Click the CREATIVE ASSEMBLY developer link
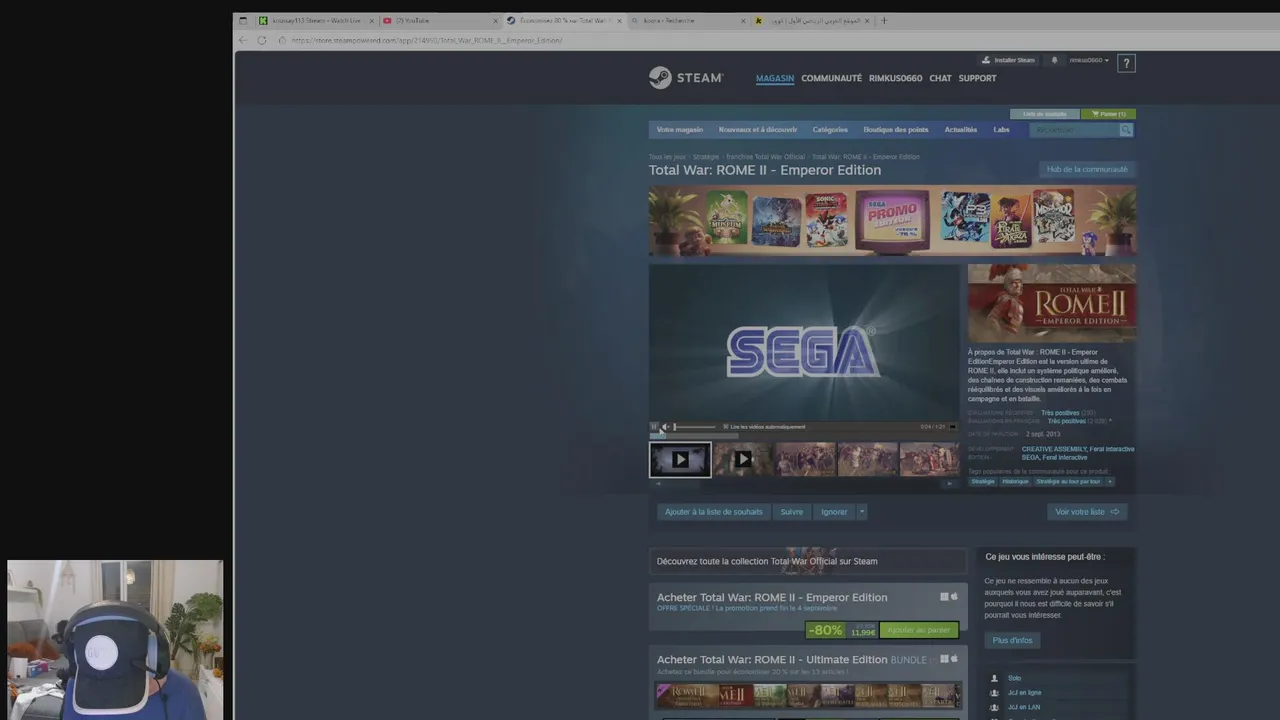The width and height of the screenshot is (1280, 720). tap(1054, 449)
